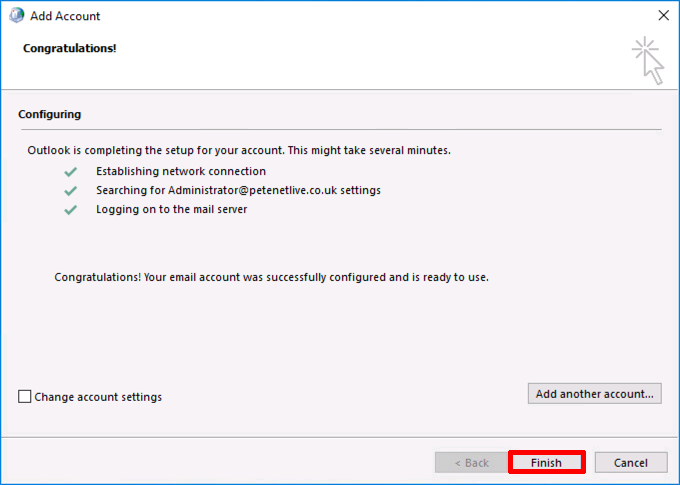Click checkmark next to Establishing network connection
Screen dimensions: 680x485
click(71, 172)
